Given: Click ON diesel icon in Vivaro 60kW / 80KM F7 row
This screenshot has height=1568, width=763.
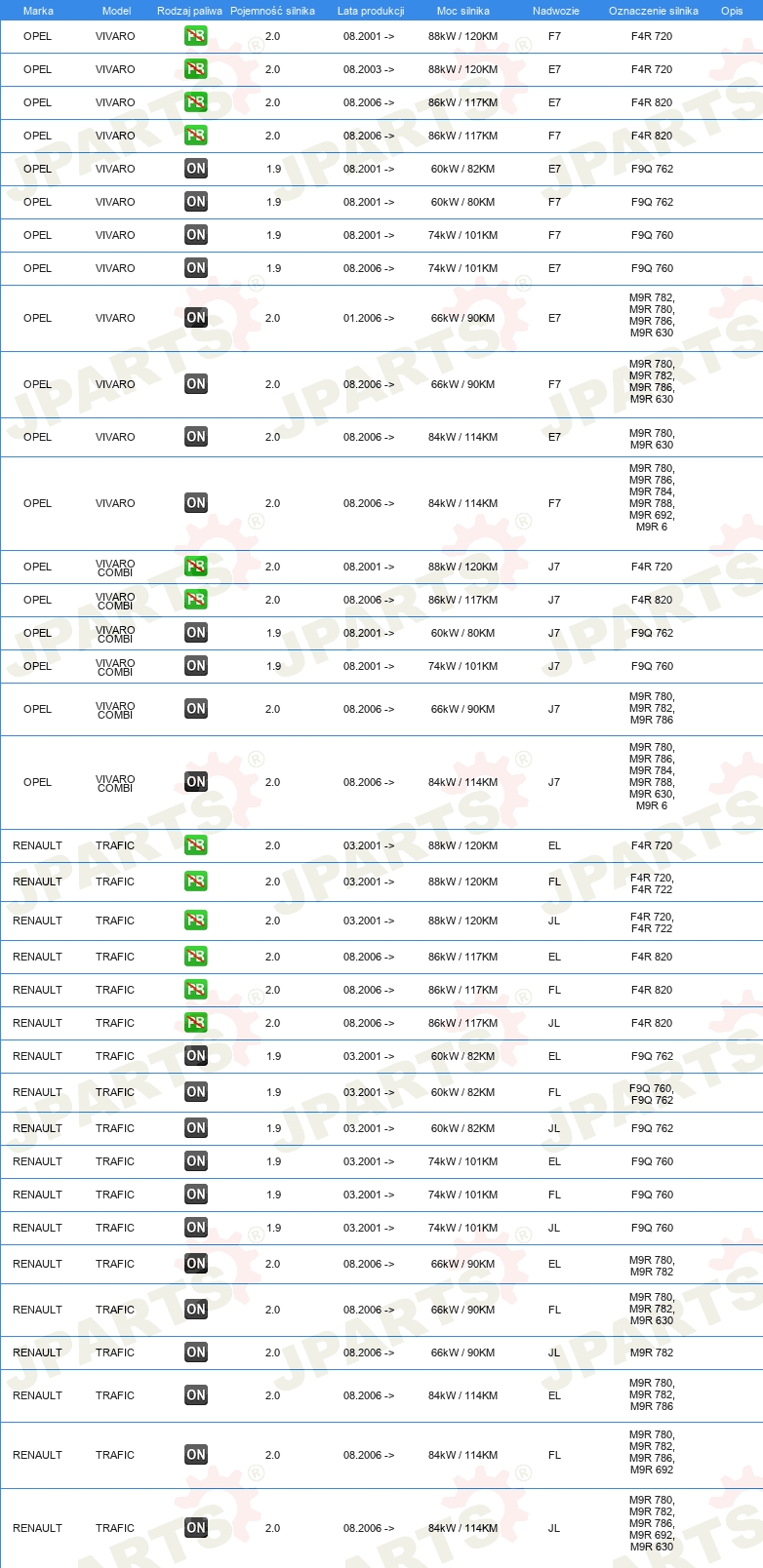Looking at the screenshot, I should click(196, 202).
